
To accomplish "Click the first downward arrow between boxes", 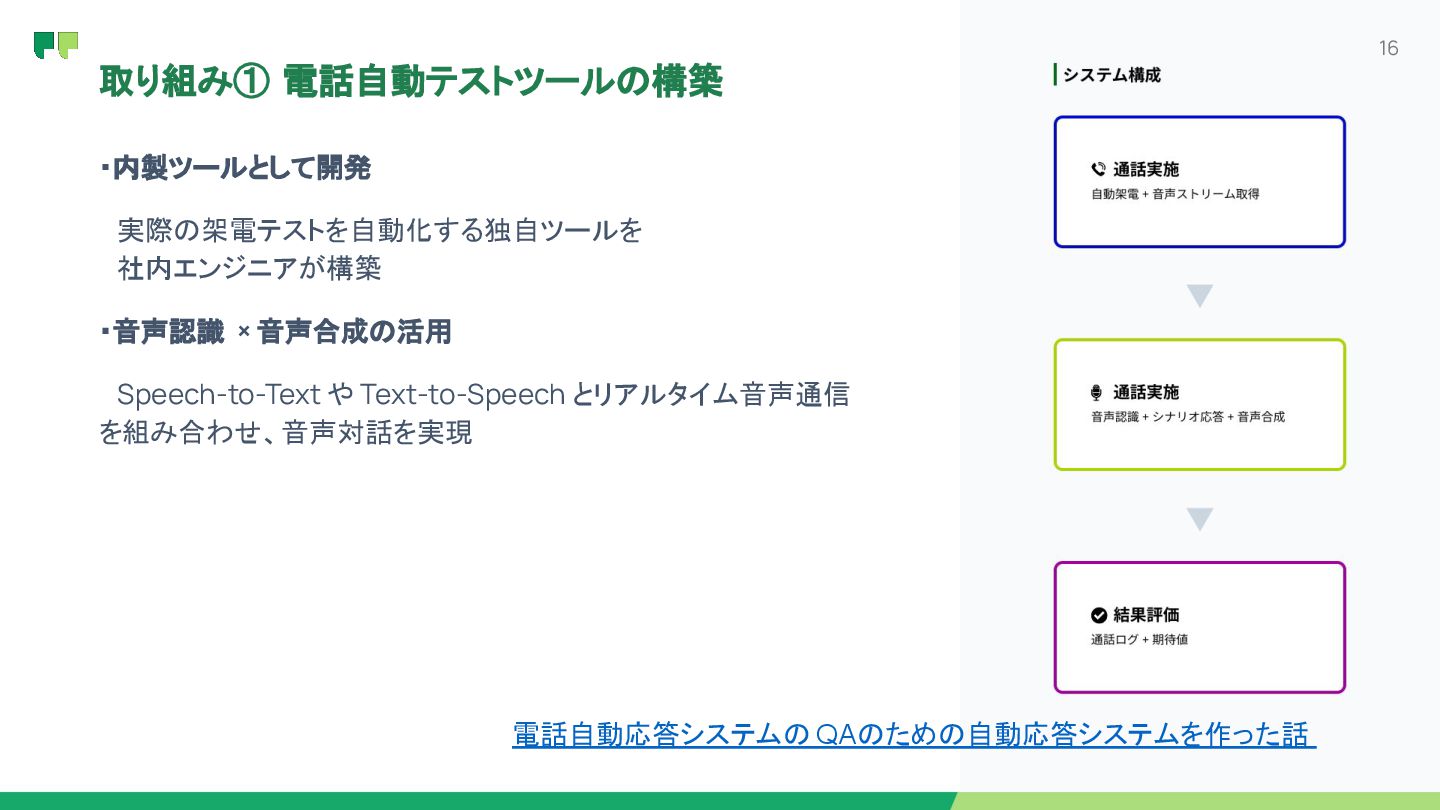I will [x=1199, y=296].
